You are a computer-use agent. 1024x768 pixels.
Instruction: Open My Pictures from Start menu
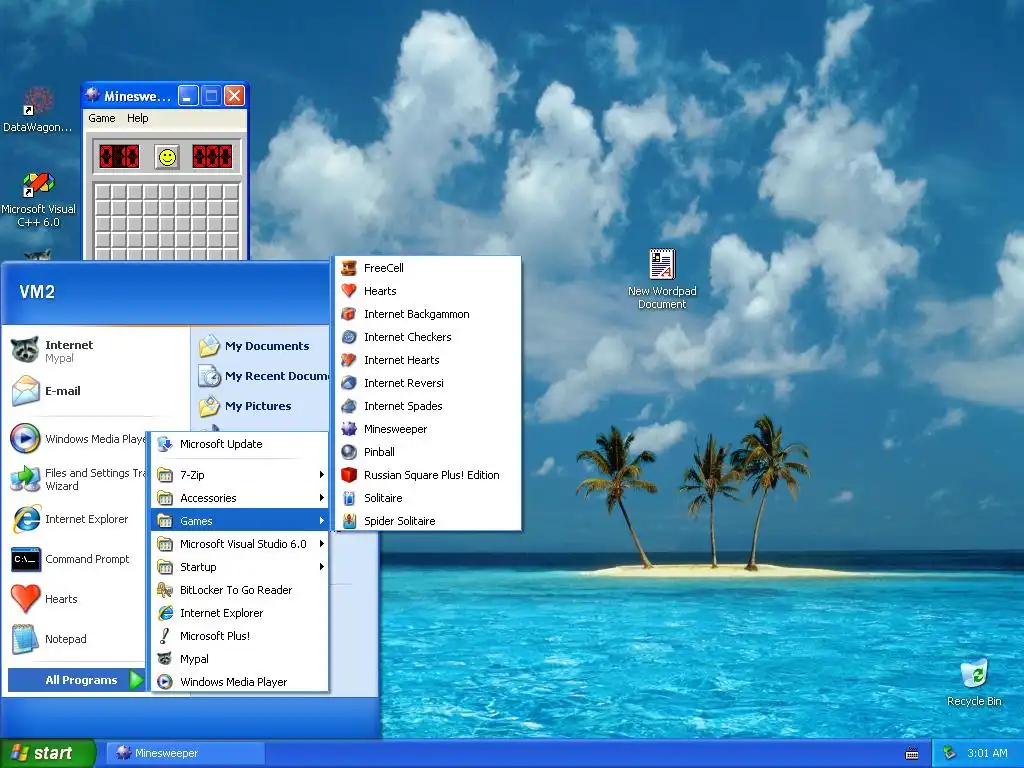coord(261,406)
